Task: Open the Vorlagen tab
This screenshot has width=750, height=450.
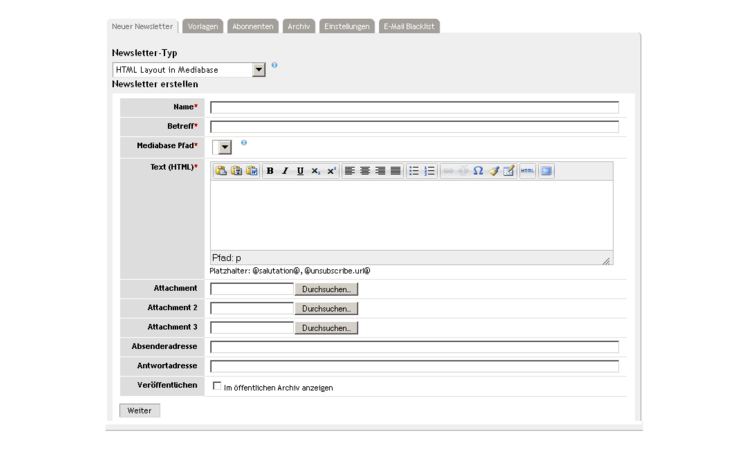Action: (203, 26)
